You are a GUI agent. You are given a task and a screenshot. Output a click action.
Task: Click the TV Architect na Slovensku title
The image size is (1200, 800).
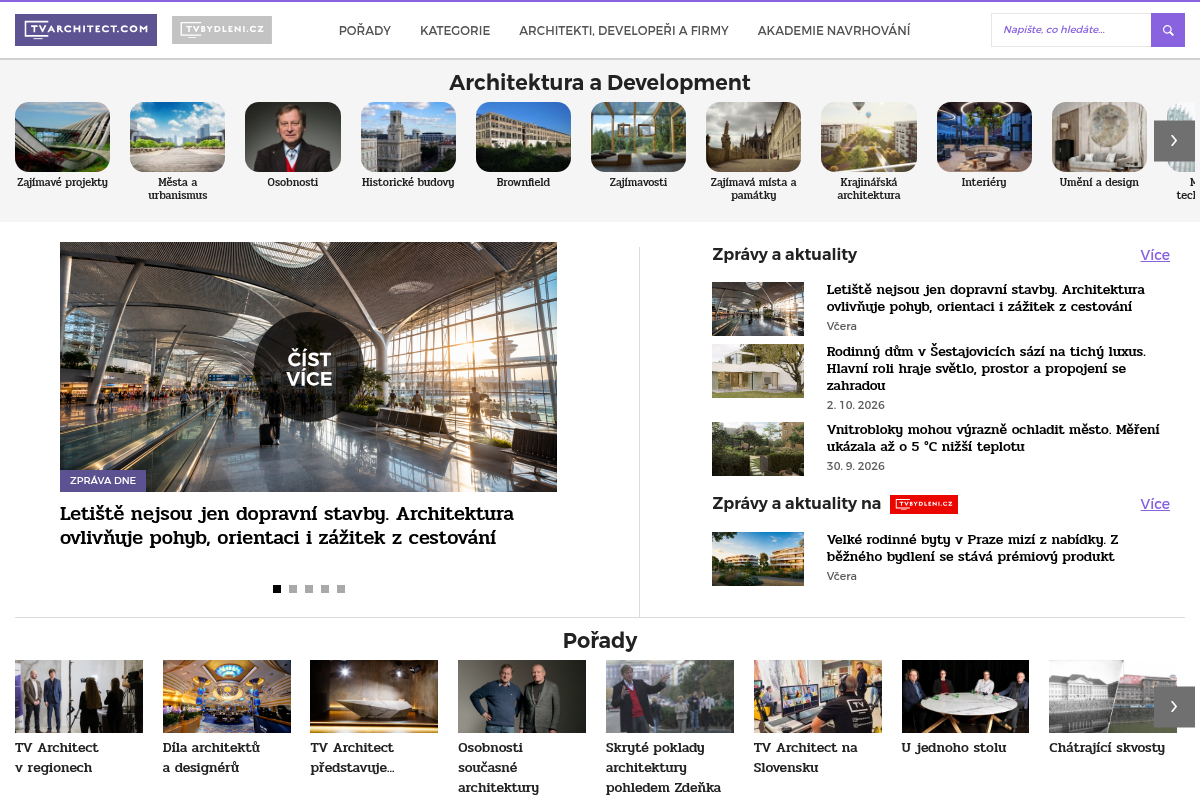pyautogui.click(x=806, y=758)
